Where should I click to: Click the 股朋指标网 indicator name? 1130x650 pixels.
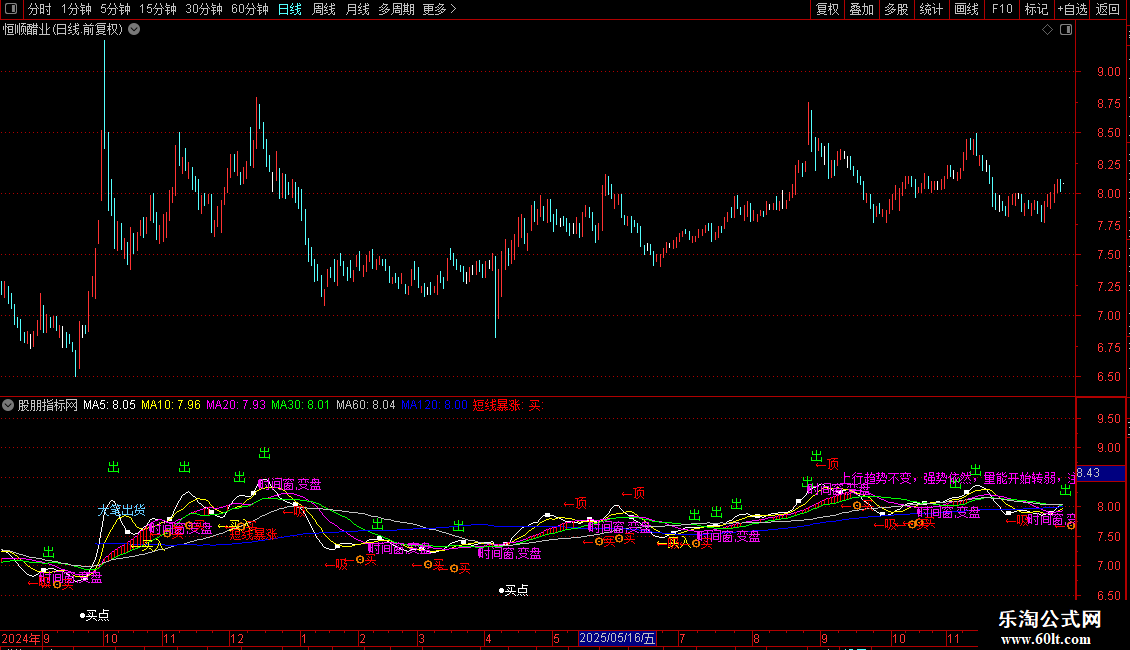point(48,405)
